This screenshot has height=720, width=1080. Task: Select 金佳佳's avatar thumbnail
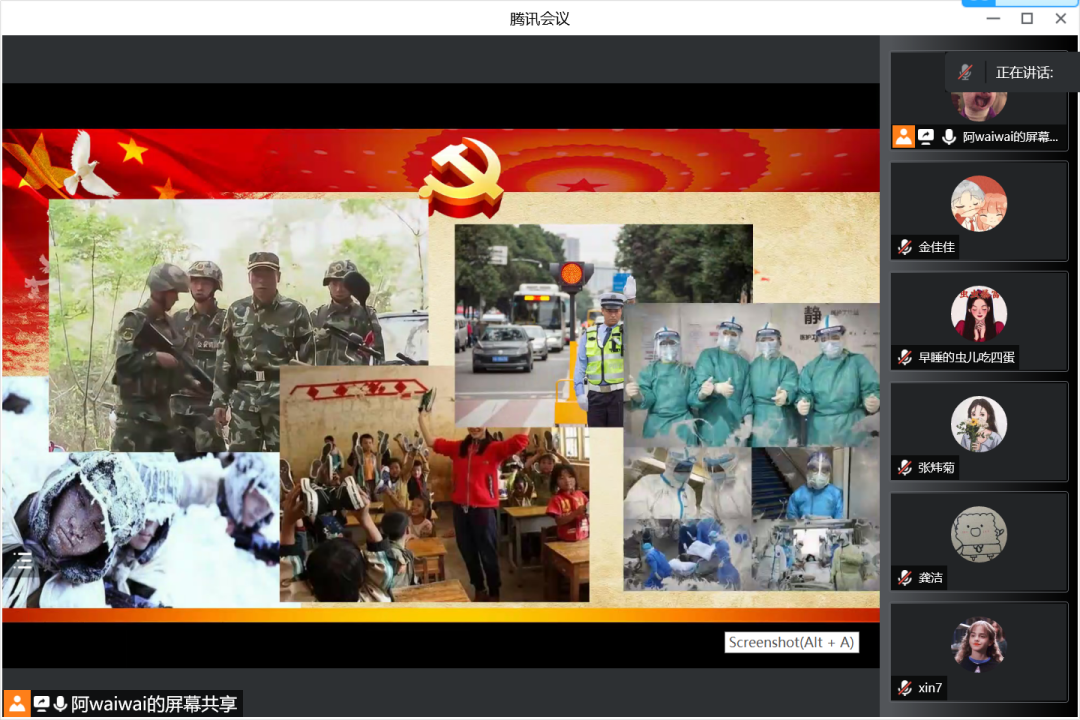coord(978,204)
